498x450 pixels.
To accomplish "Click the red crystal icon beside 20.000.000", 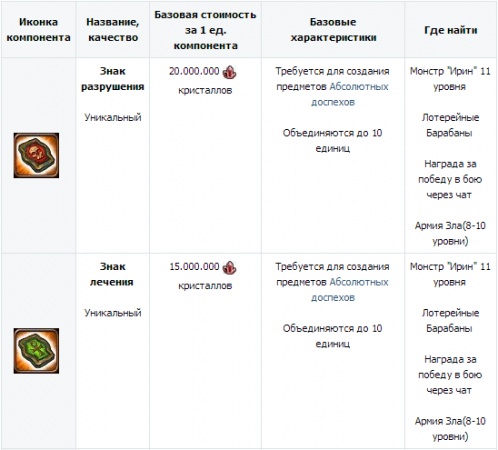I will [x=229, y=72].
